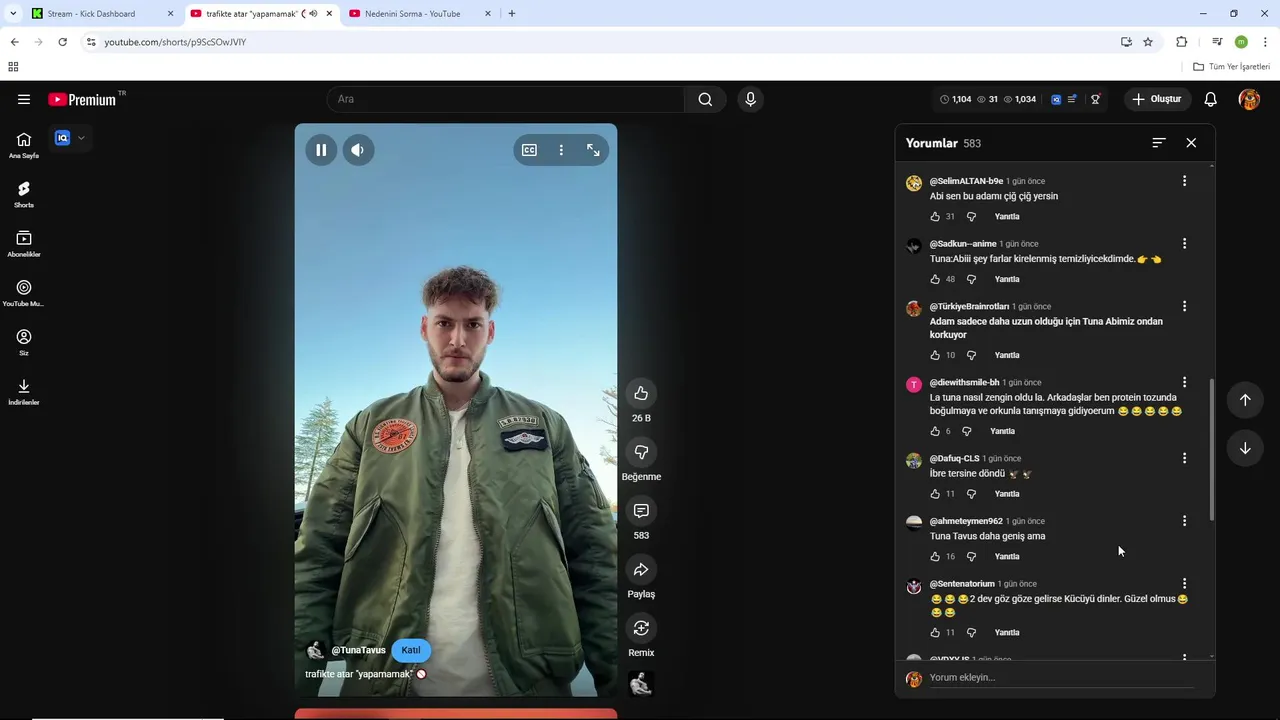
Task: Click the Oluştur create button
Action: tap(1156, 99)
